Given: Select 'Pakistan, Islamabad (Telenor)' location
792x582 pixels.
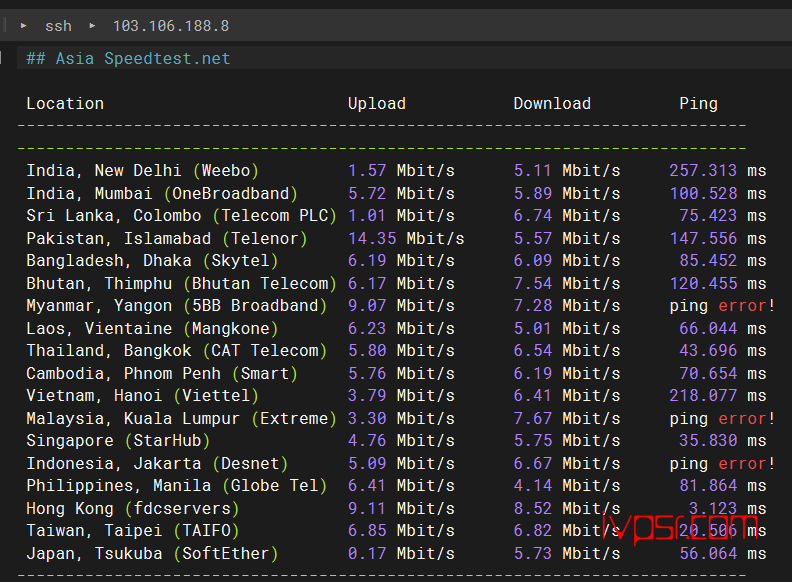Looking at the screenshot, I should click(x=167, y=238).
